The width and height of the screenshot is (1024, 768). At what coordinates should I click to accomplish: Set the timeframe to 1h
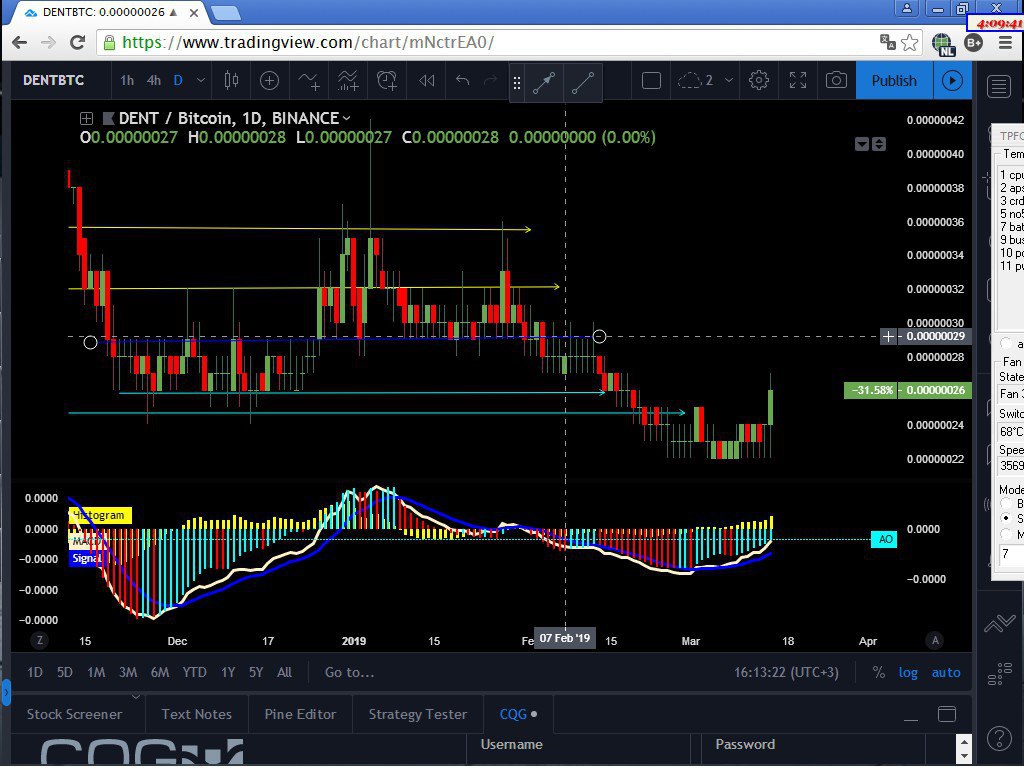(x=127, y=80)
